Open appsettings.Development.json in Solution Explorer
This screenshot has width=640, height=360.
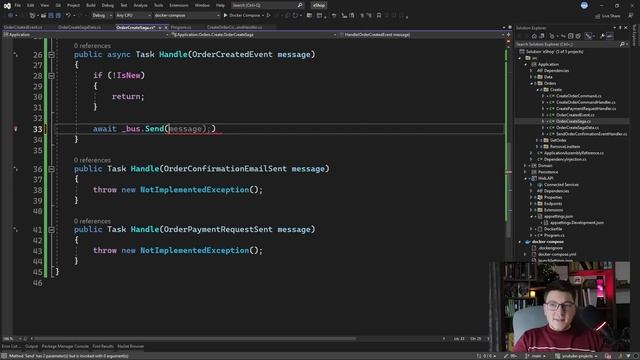[577, 223]
